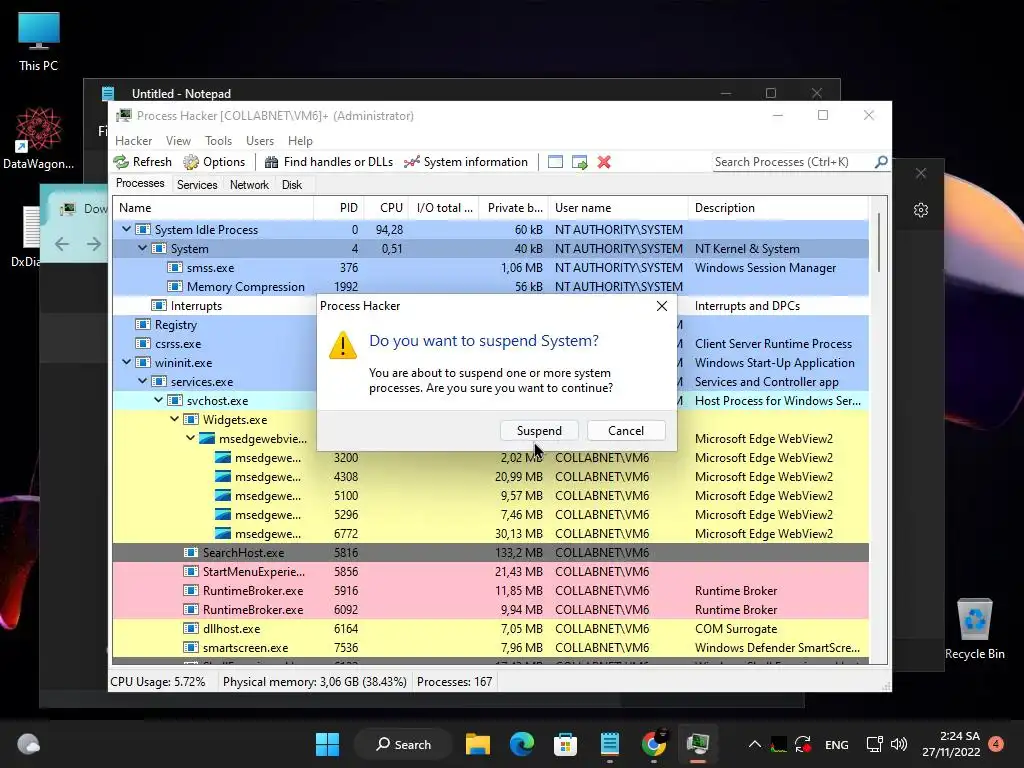This screenshot has width=1024, height=768.
Task: Open Microsoft Store from the taskbar
Action: tap(566, 744)
